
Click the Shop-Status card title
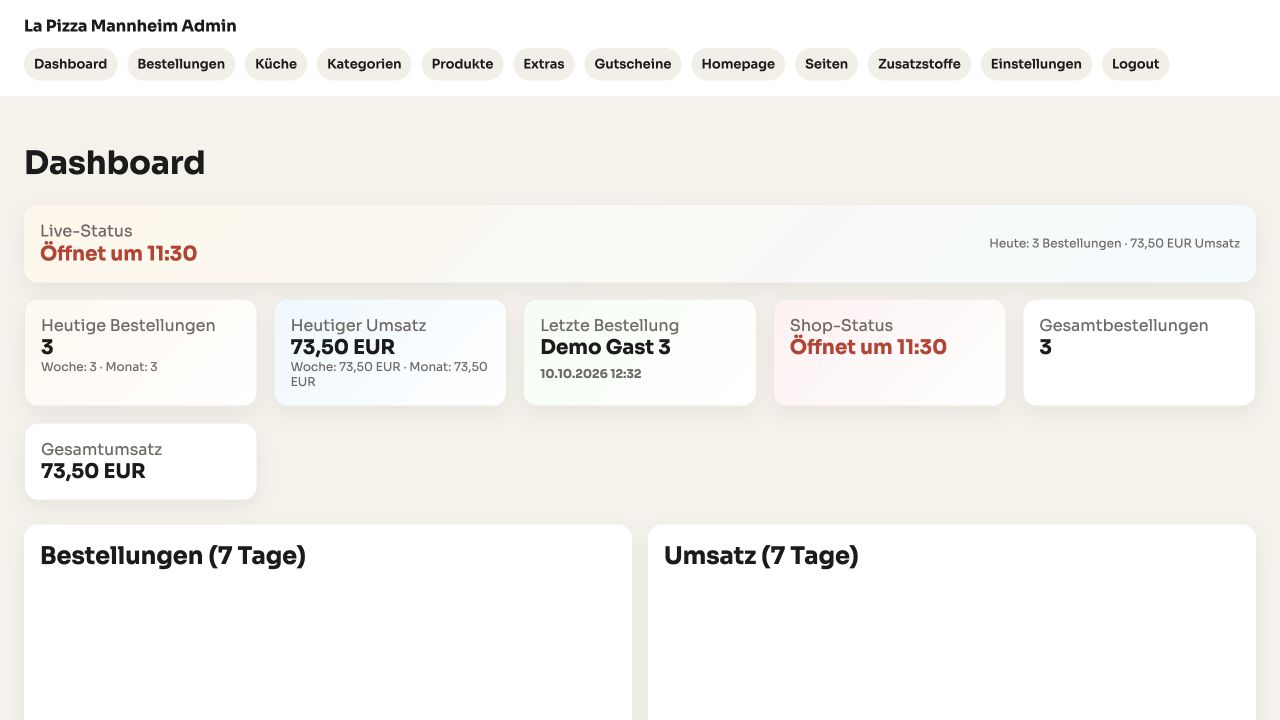(x=841, y=325)
